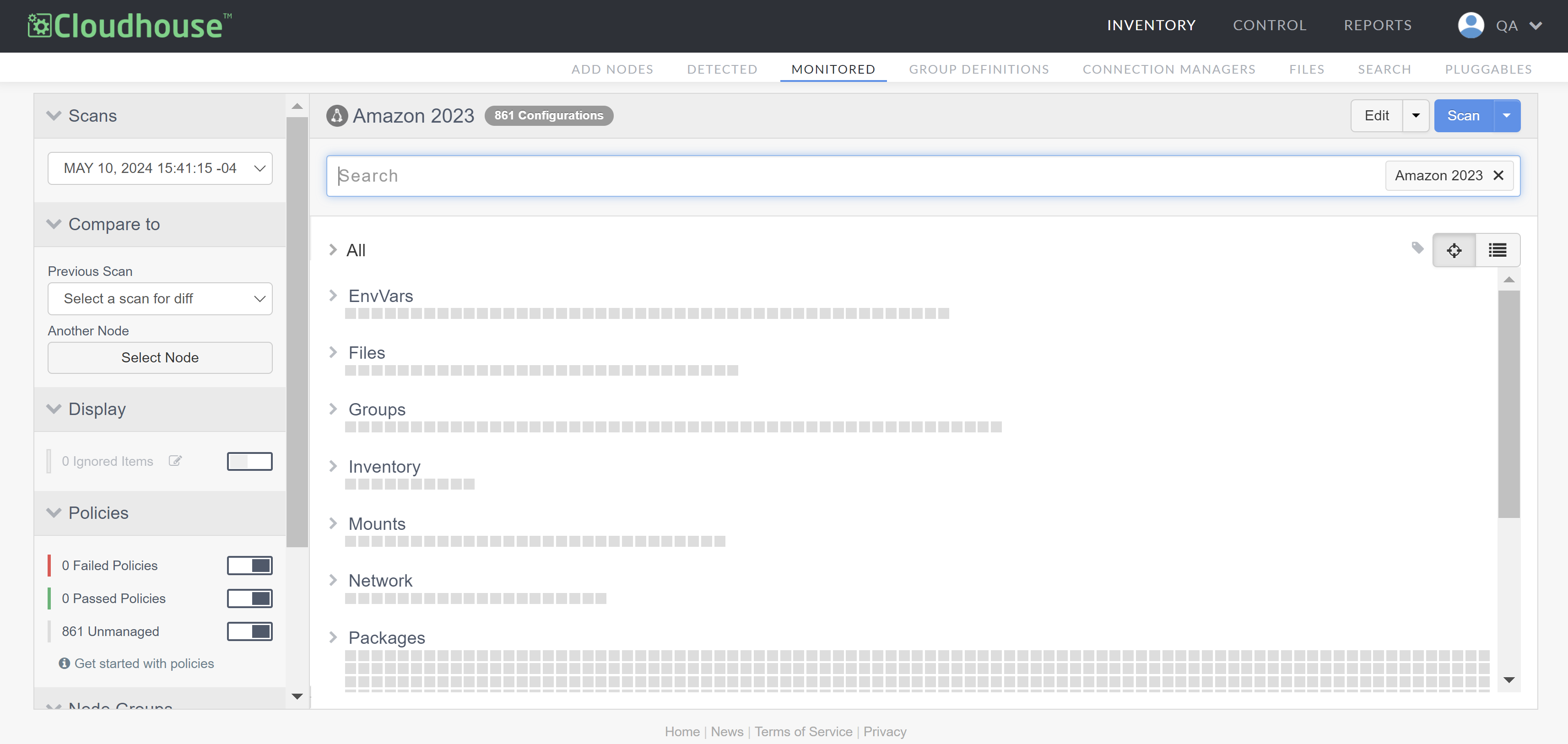Select the Monitored tab
The image size is (1568, 744).
click(833, 70)
